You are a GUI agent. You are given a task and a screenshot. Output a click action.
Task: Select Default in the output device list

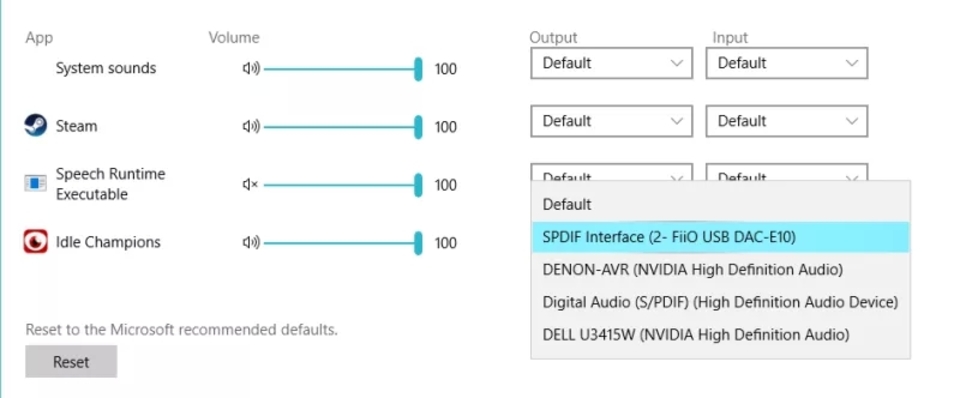721,205
